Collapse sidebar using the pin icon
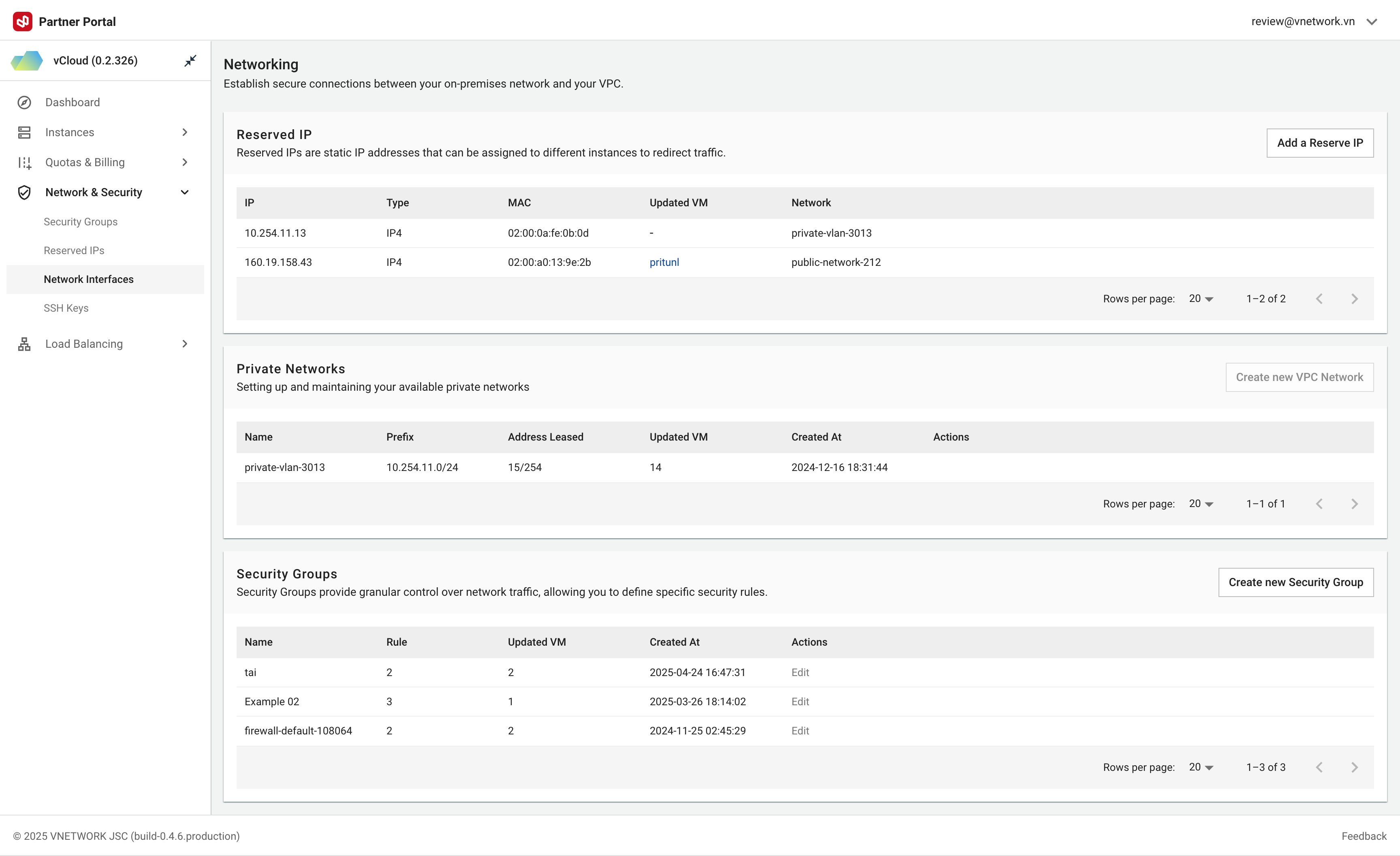 pos(190,60)
